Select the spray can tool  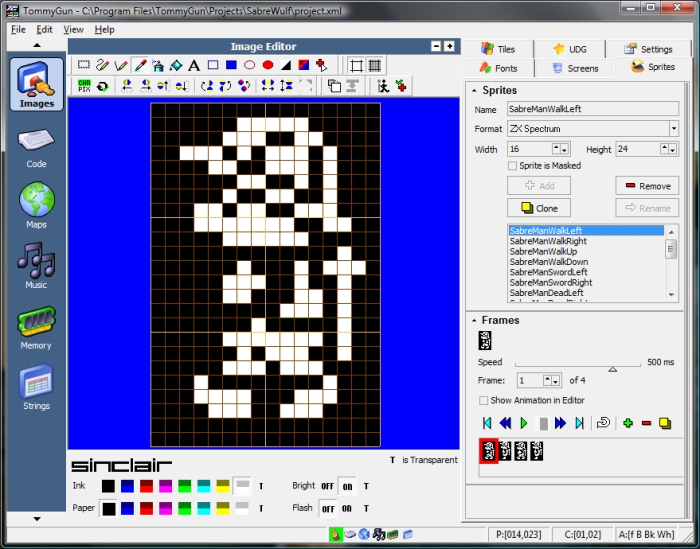click(158, 65)
